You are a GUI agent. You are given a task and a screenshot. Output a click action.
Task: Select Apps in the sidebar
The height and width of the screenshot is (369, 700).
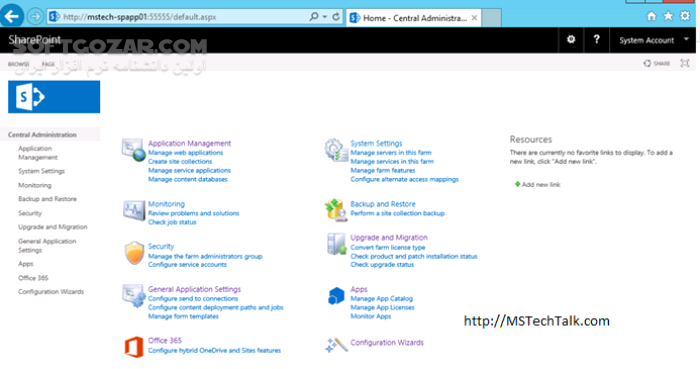25,264
